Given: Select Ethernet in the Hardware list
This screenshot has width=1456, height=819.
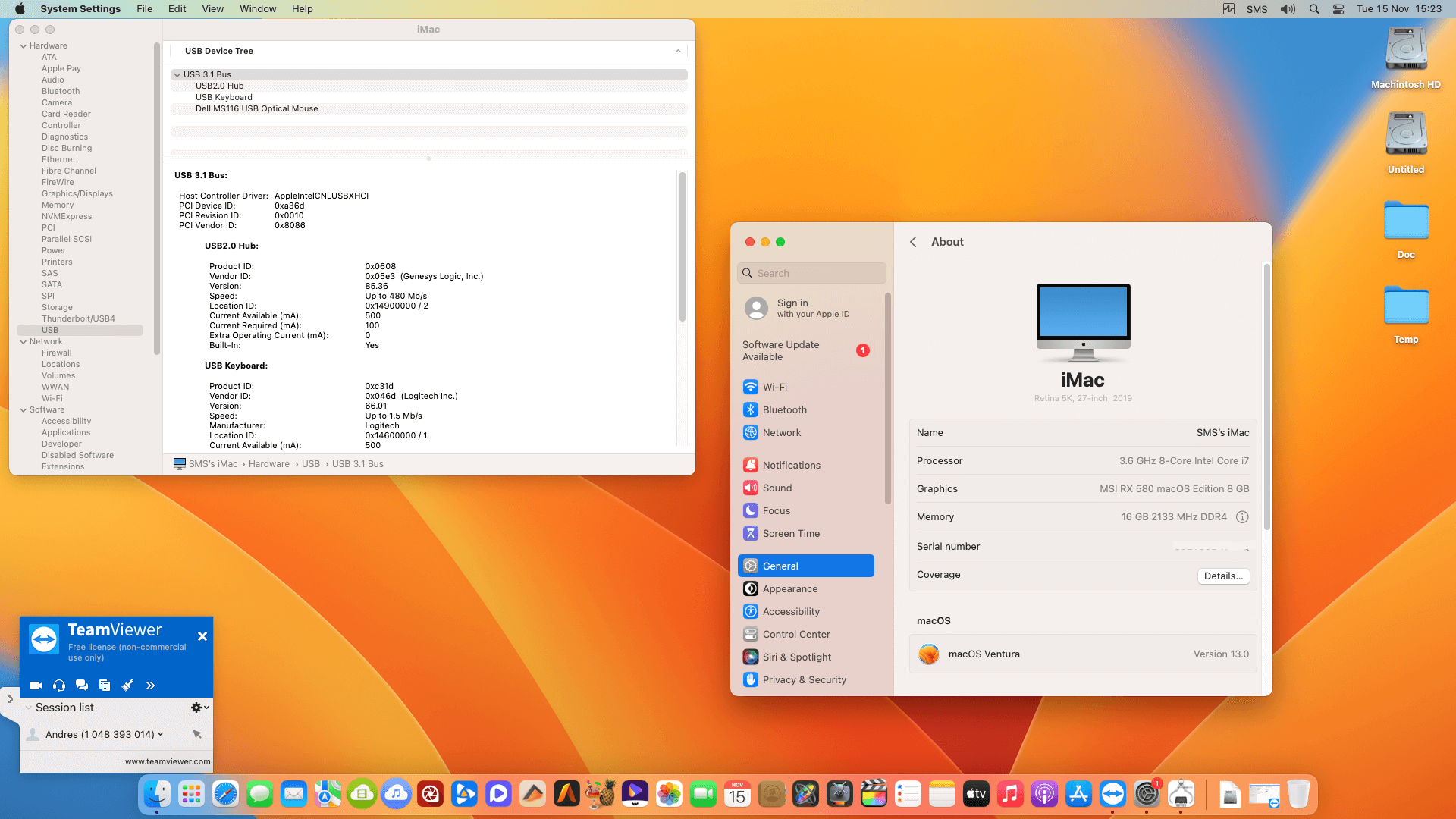Looking at the screenshot, I should 58,160.
